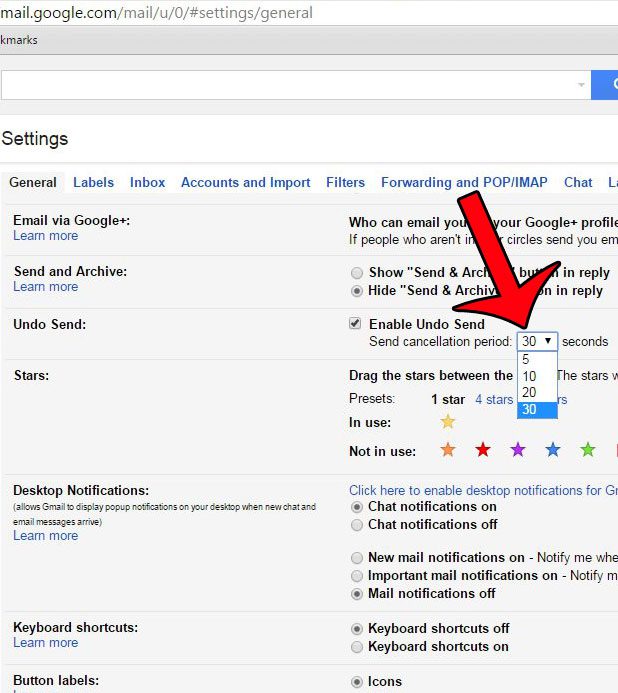
Task: Open the Send cancellation period dropdown
Action: [537, 341]
